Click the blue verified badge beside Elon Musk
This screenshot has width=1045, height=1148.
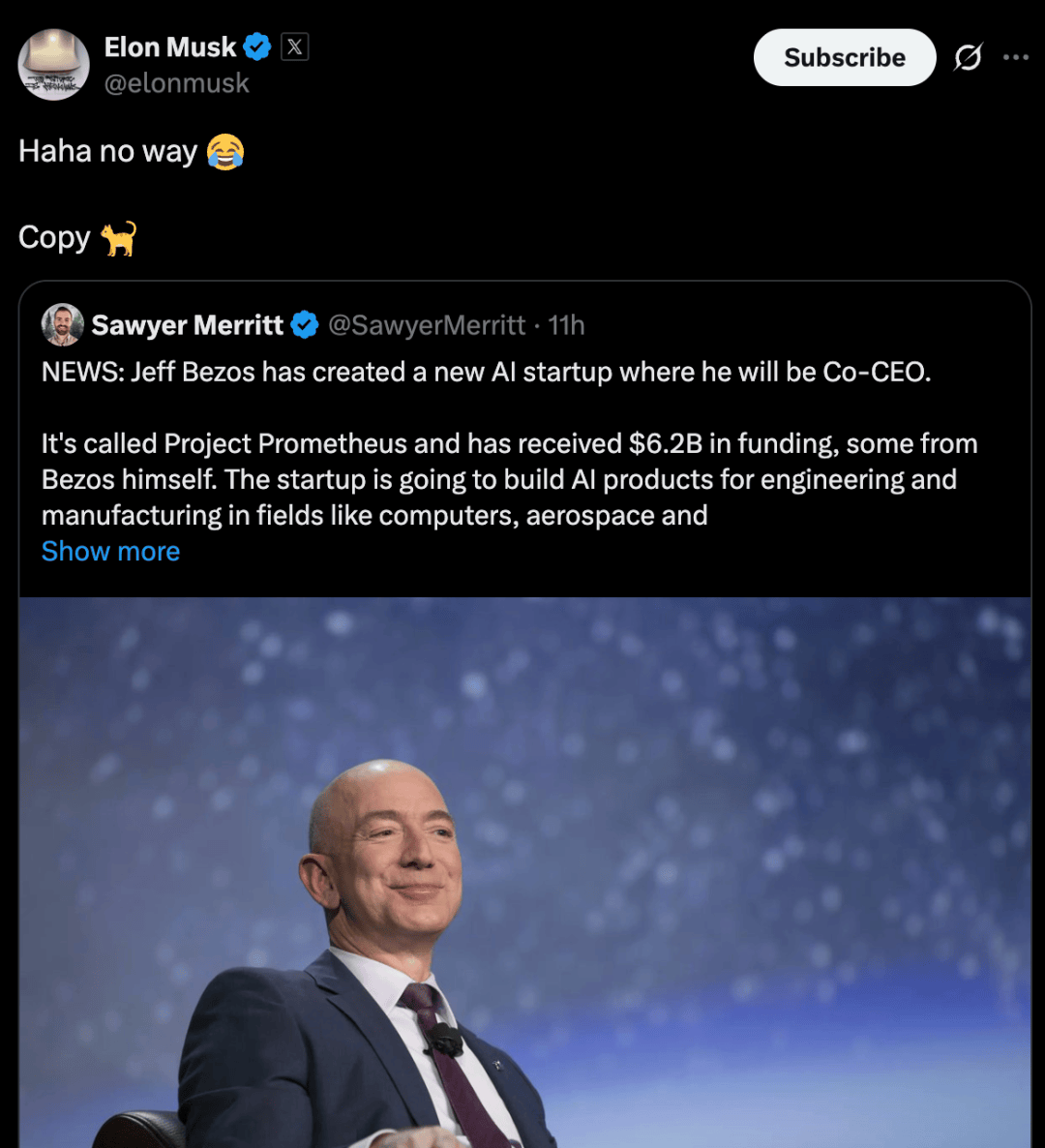tap(256, 46)
